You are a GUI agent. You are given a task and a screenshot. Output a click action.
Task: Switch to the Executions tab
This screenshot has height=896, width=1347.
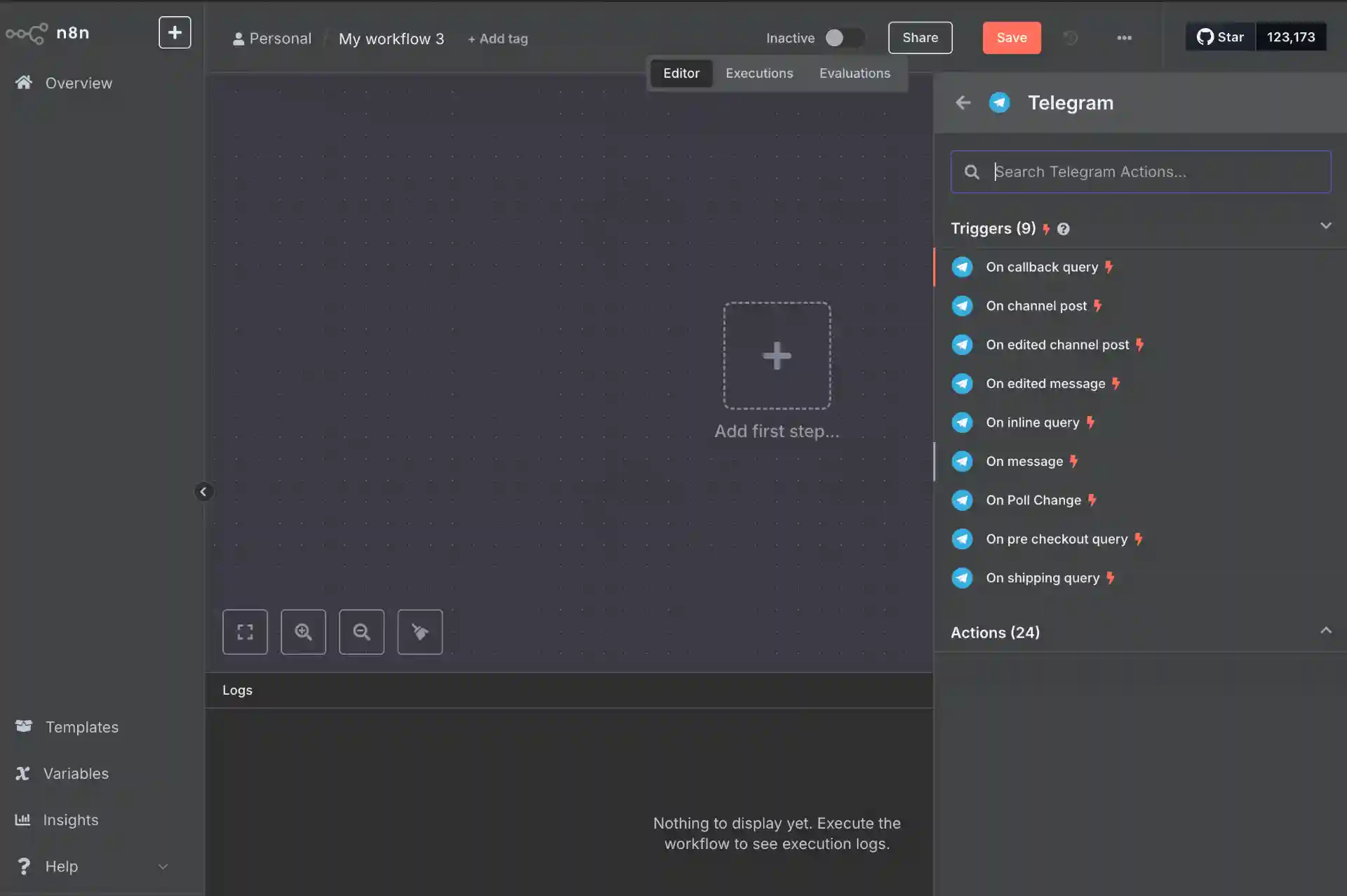[759, 73]
